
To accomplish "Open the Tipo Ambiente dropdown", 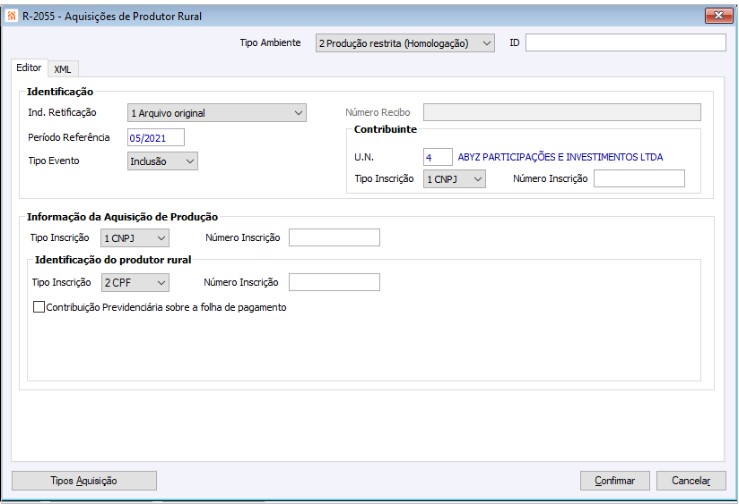I will [x=405, y=43].
